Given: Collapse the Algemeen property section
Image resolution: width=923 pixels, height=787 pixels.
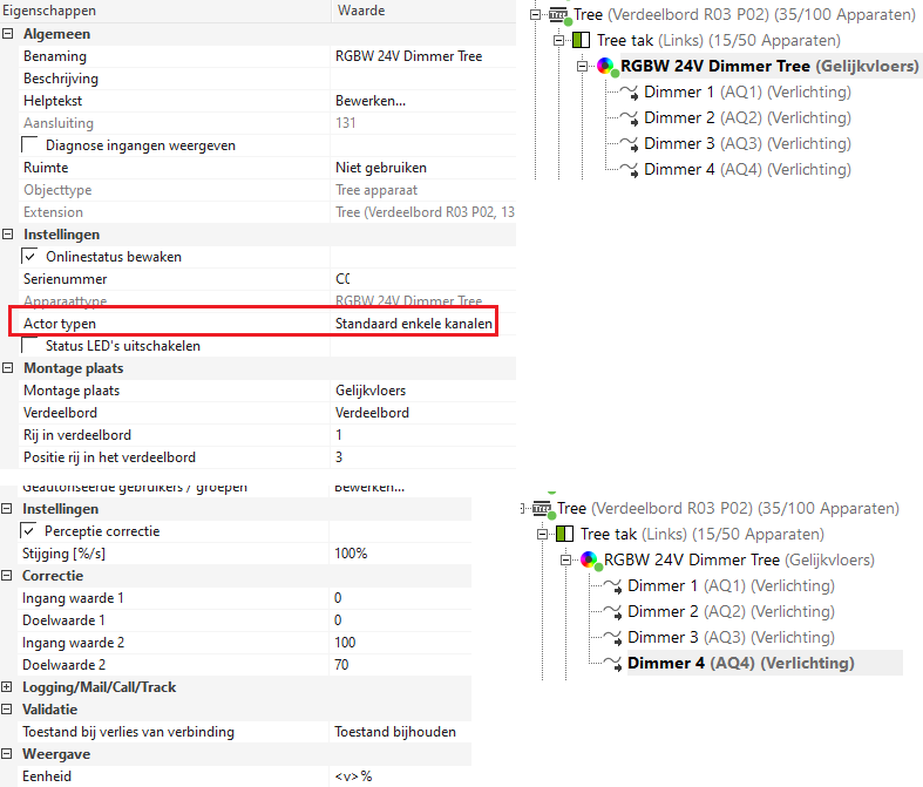Looking at the screenshot, I should (x=8, y=34).
